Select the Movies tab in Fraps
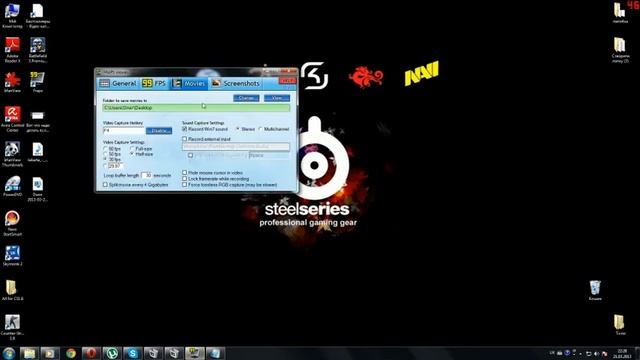The width and height of the screenshot is (640, 360). tap(189, 83)
